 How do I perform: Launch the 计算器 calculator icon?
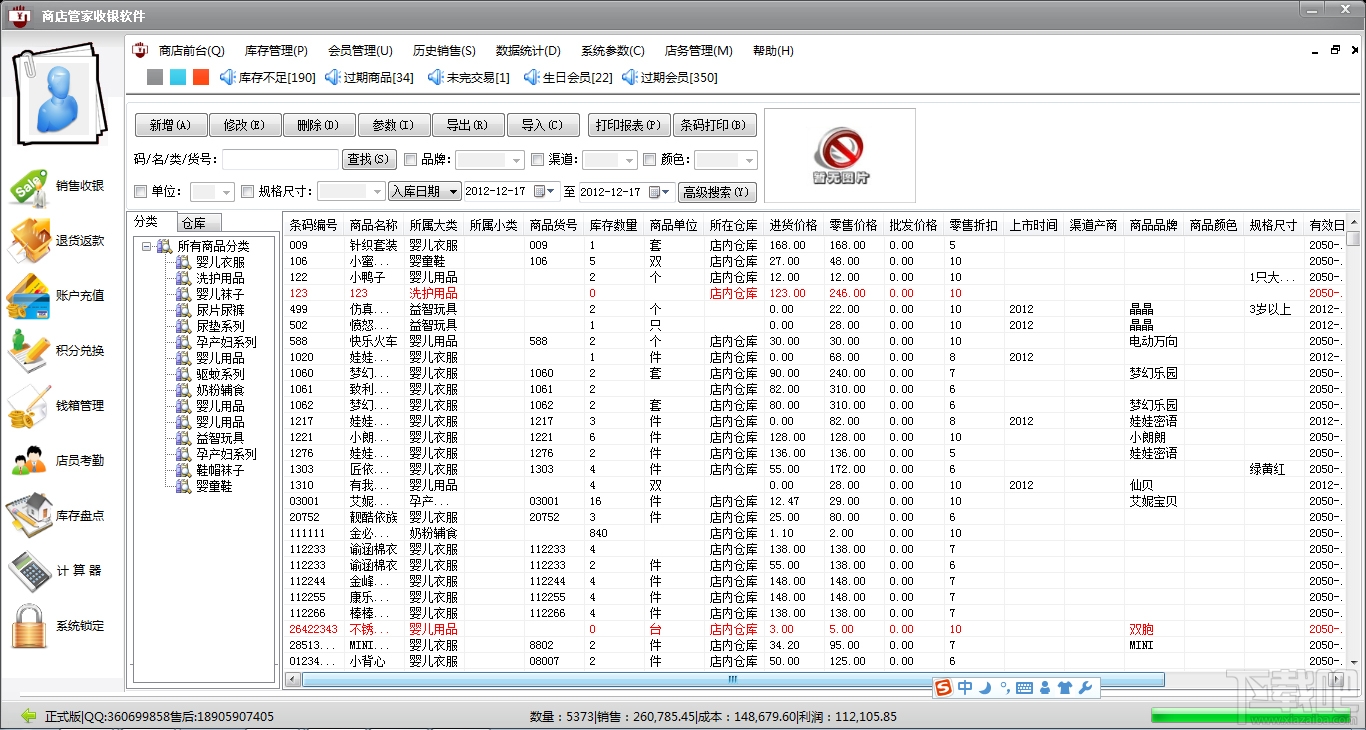[x=30, y=570]
